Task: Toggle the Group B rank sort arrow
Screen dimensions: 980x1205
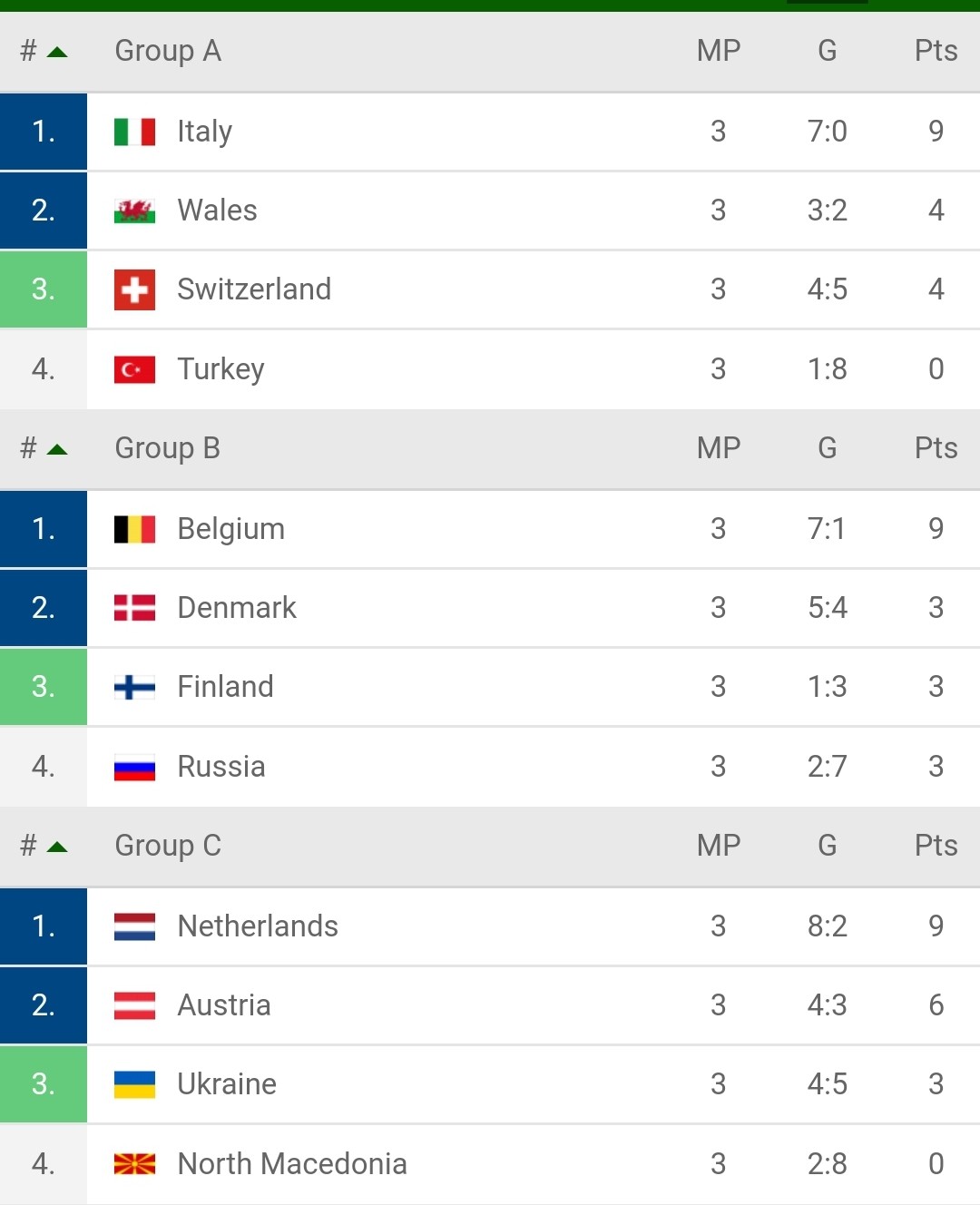Action: coord(57,449)
